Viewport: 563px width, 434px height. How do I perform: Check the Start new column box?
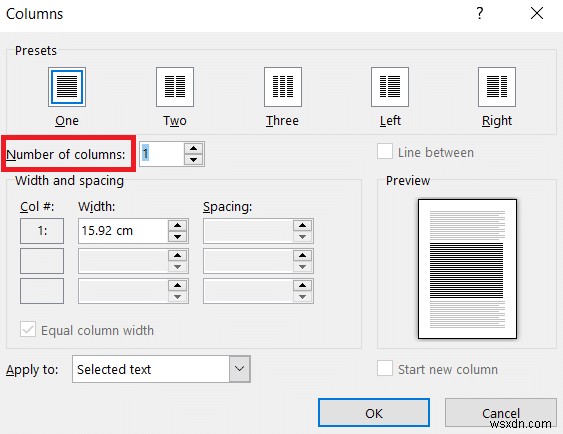(x=385, y=368)
